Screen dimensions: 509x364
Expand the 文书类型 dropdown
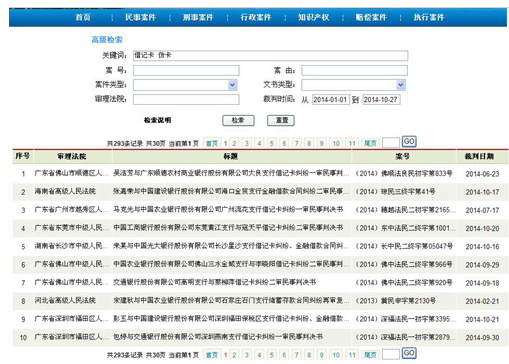tap(354, 85)
